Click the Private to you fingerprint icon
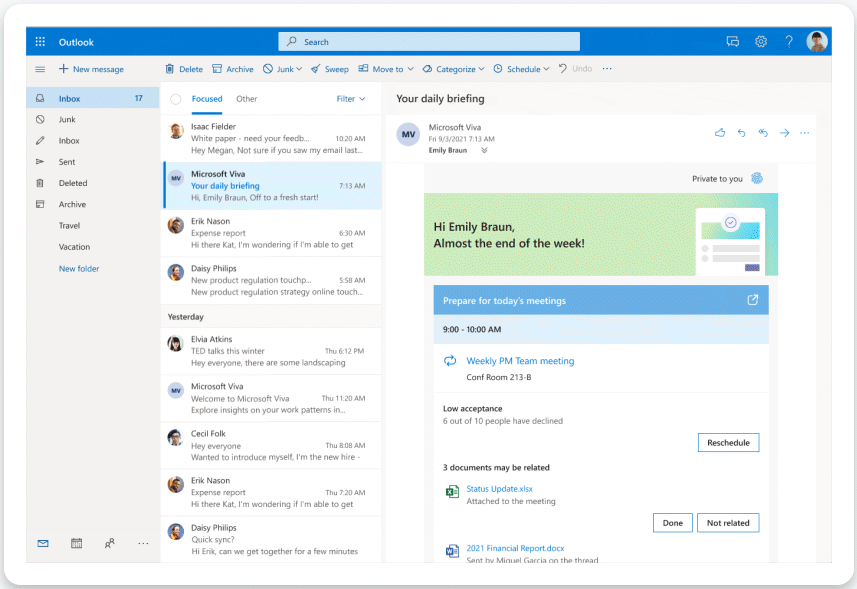Image resolution: width=857 pixels, height=589 pixels. point(756,178)
